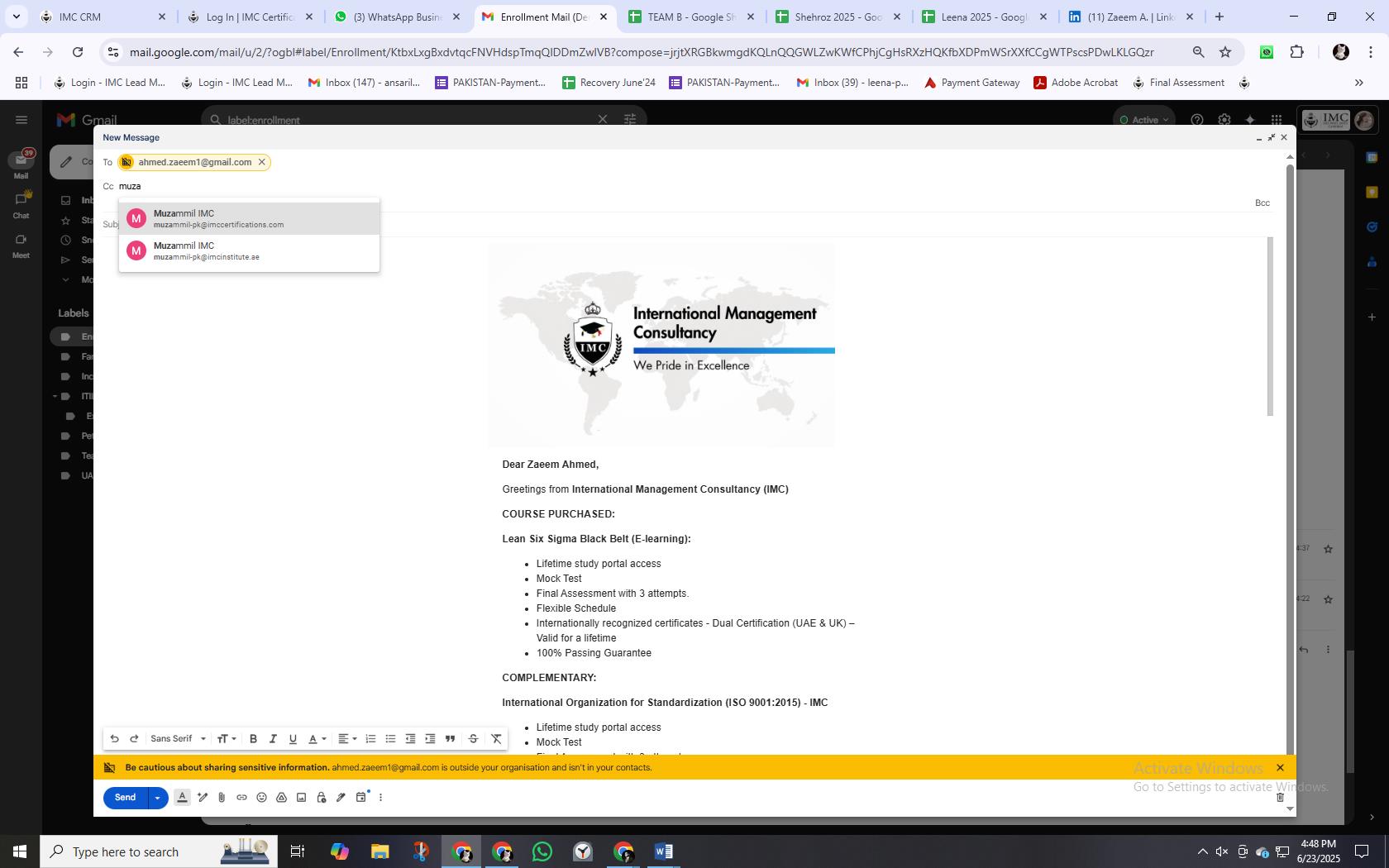Open Final Assessment bookmark
The height and width of the screenshot is (868, 1389).
click(1178, 83)
